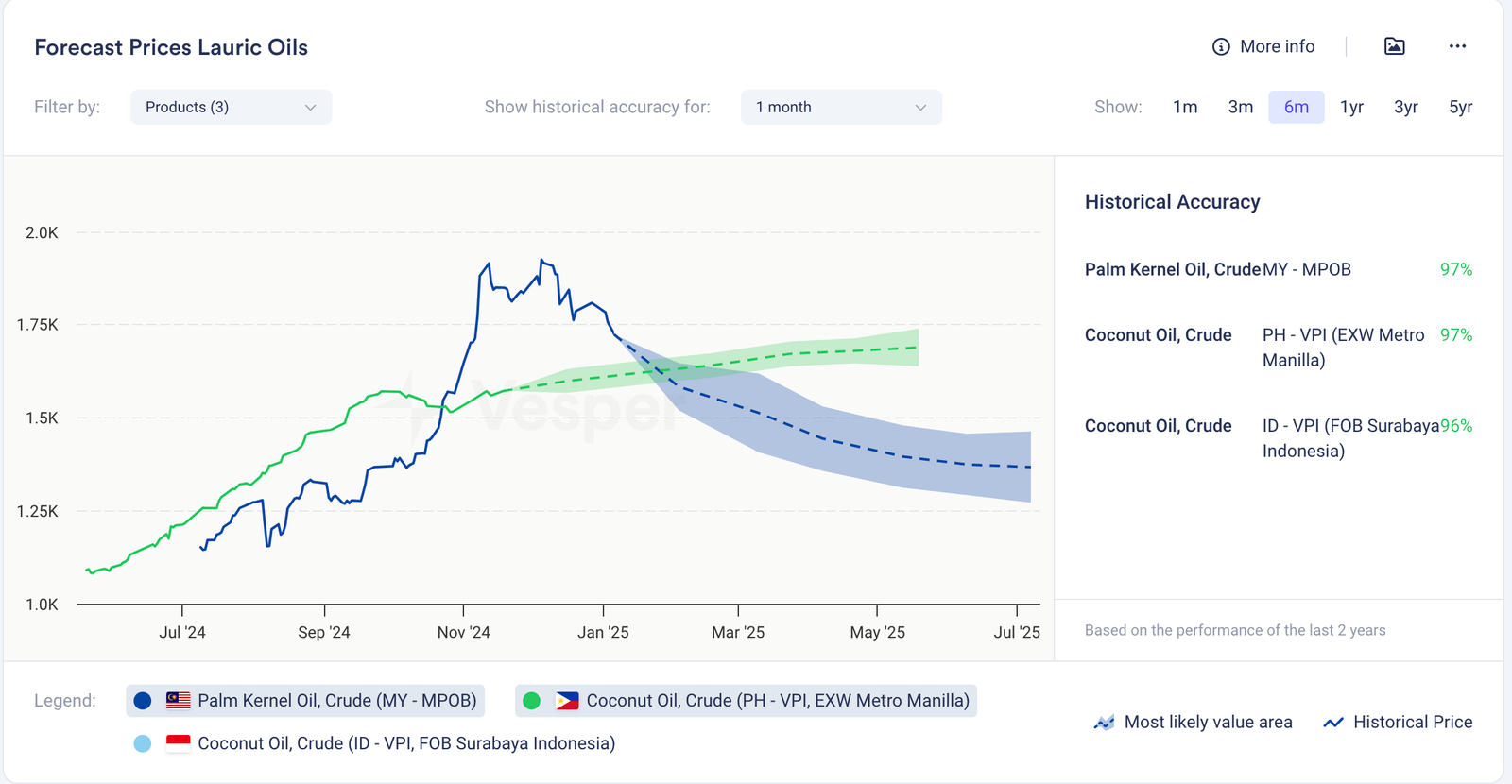The height and width of the screenshot is (784, 1512).
Task: Switch time range to 1yr
Action: coord(1351,108)
